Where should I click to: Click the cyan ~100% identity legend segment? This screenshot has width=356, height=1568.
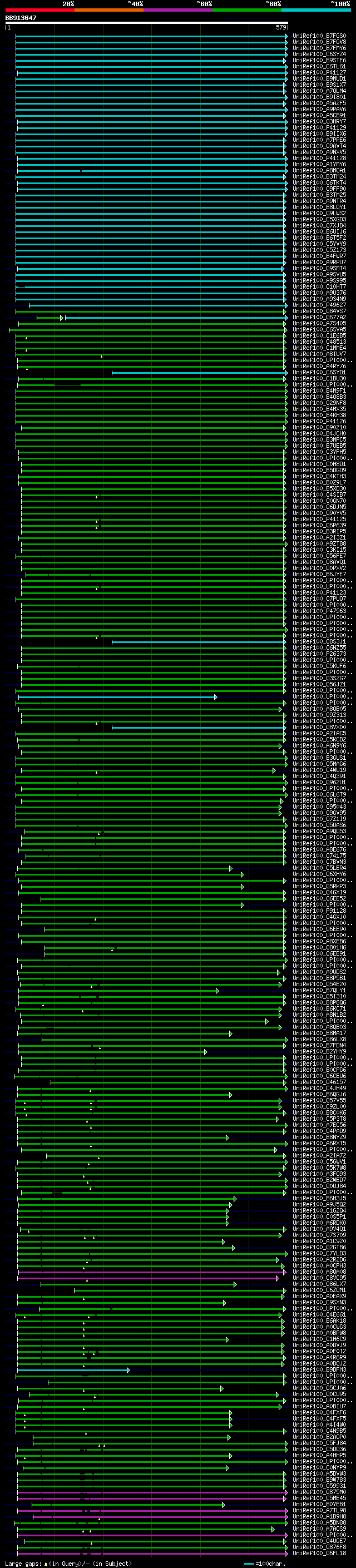[316, 10]
